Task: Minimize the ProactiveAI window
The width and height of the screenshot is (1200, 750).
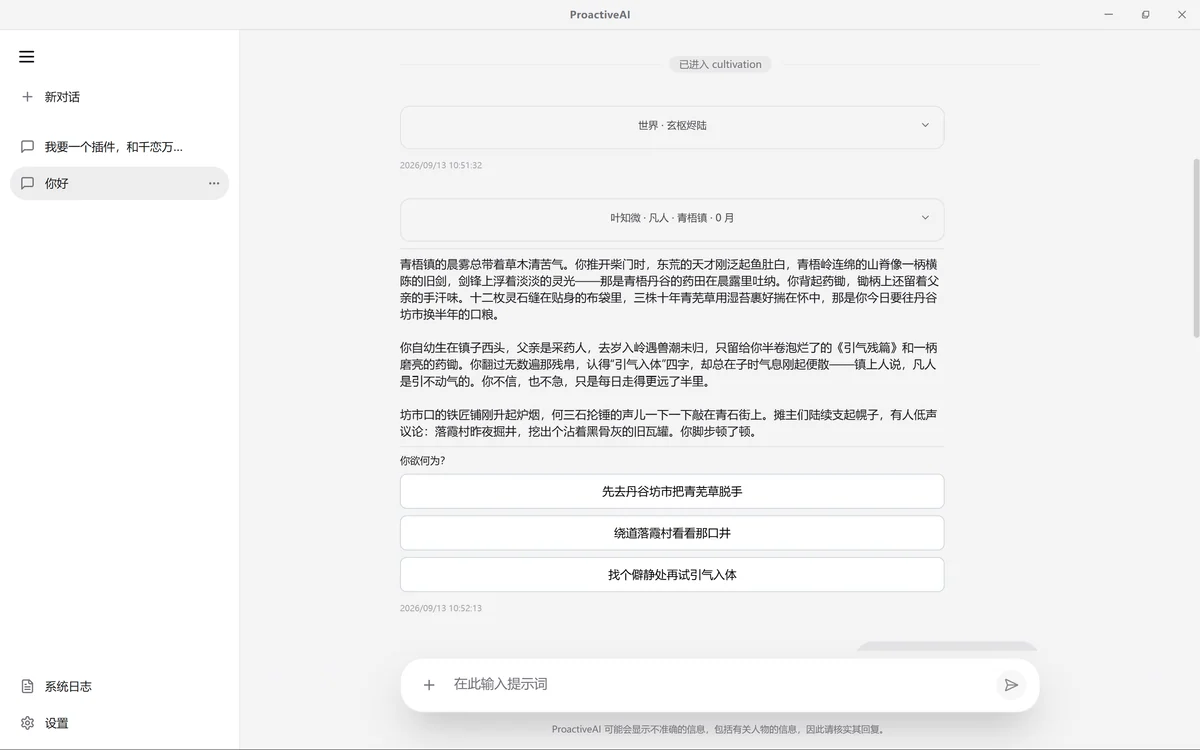Action: 1109,14
